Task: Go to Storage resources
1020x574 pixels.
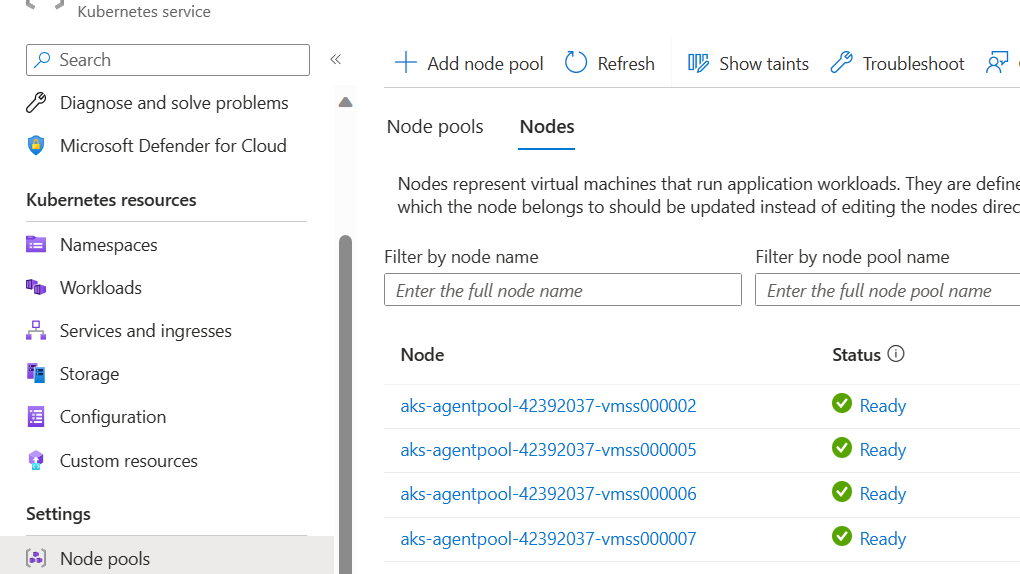Action: [89, 374]
